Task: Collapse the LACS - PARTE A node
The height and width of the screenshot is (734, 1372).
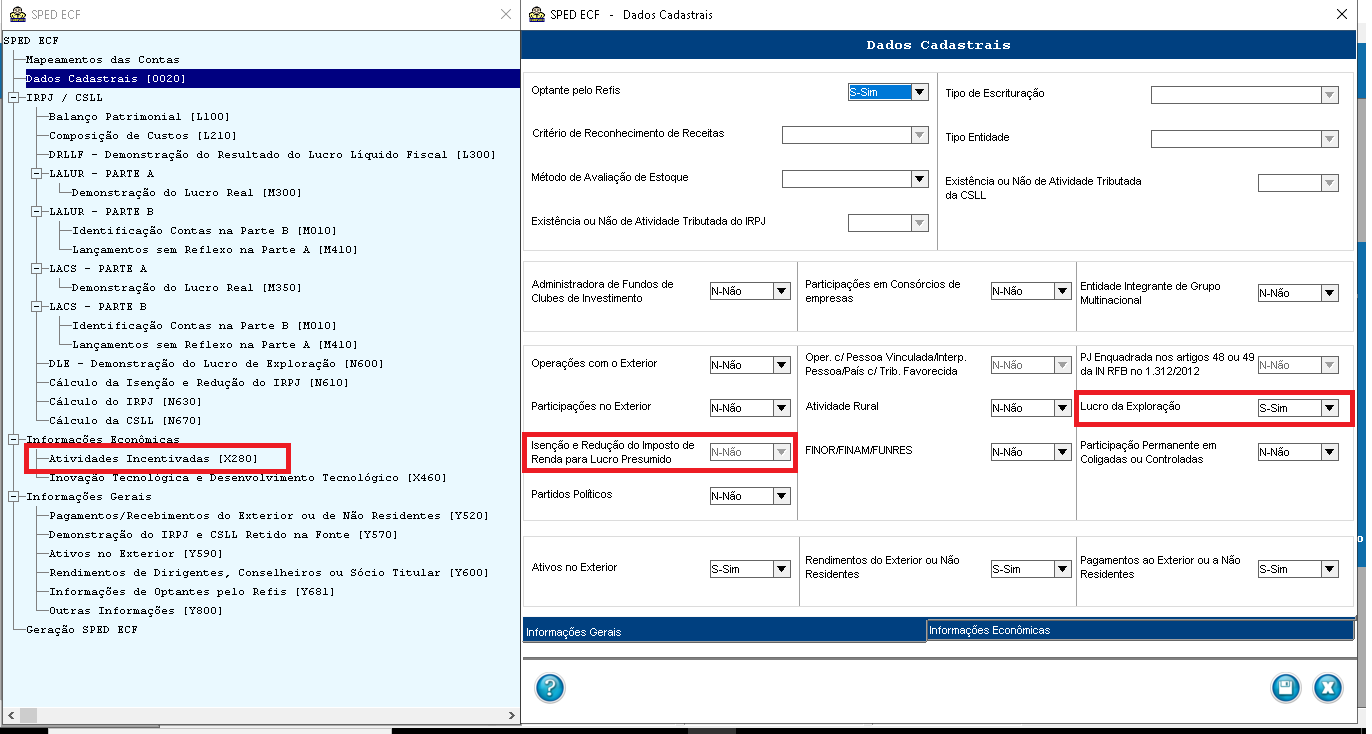Action: pyautogui.click(x=37, y=269)
